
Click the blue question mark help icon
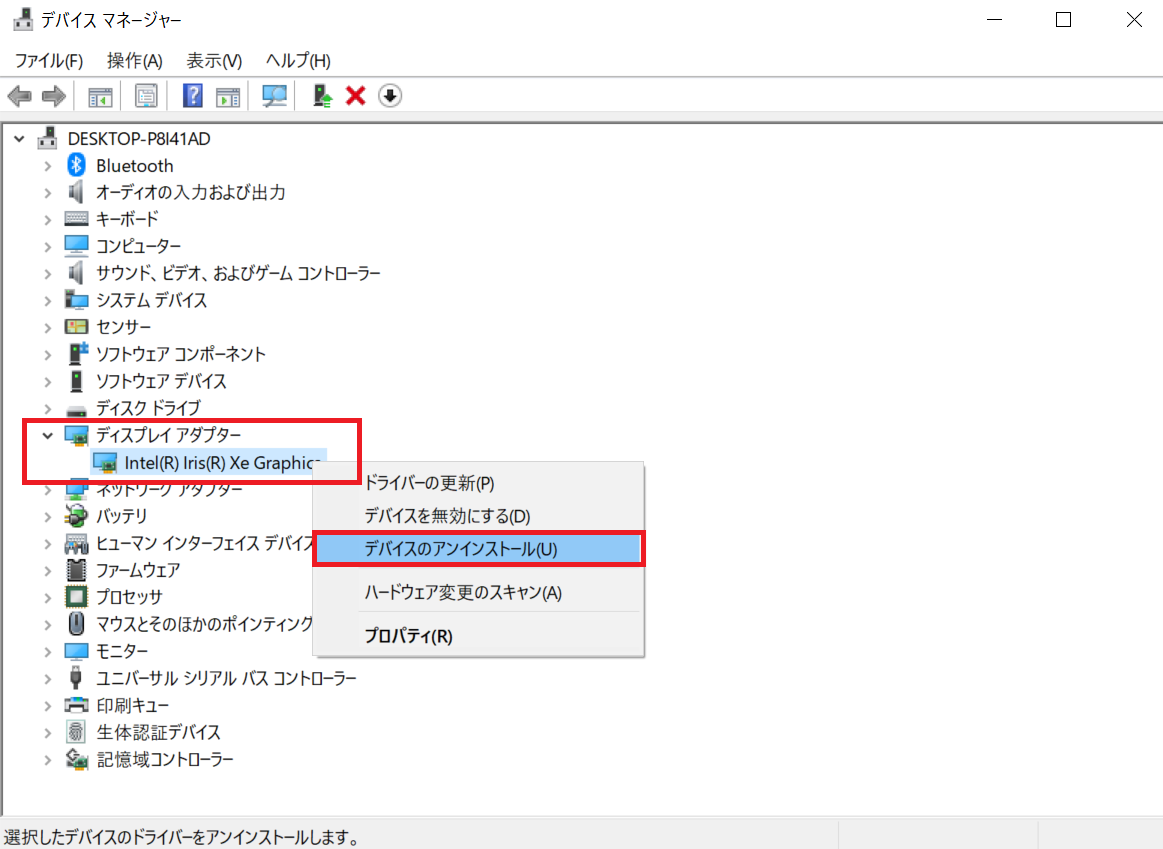tap(193, 96)
